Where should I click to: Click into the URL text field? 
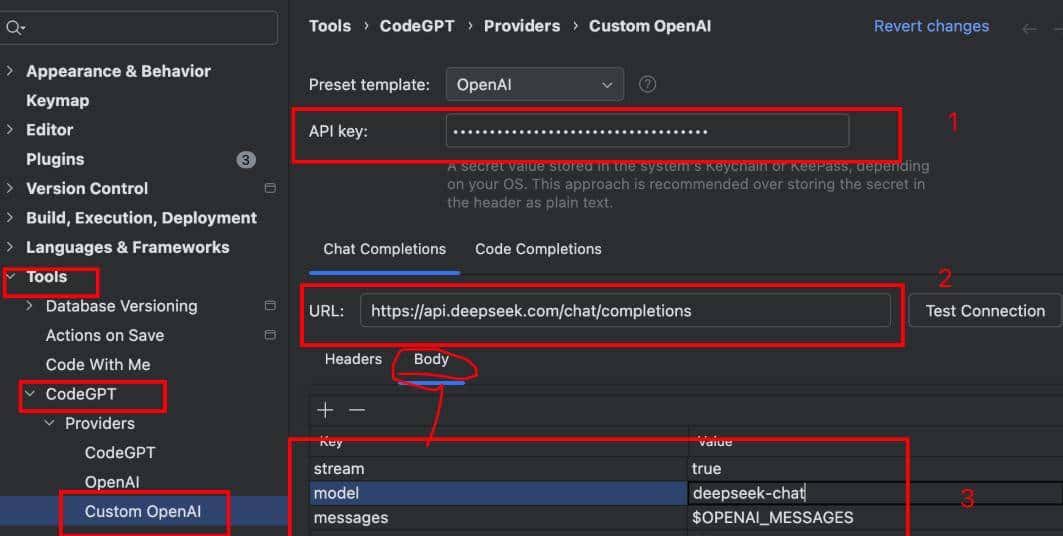click(625, 311)
